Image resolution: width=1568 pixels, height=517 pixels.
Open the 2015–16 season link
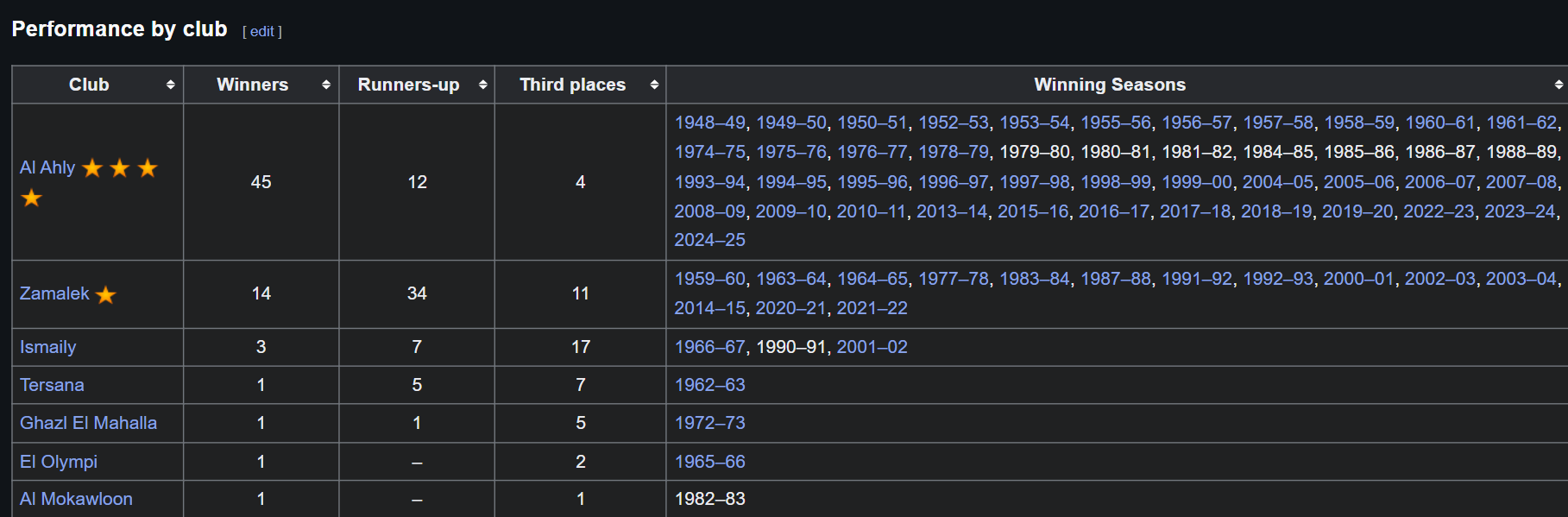click(1033, 211)
